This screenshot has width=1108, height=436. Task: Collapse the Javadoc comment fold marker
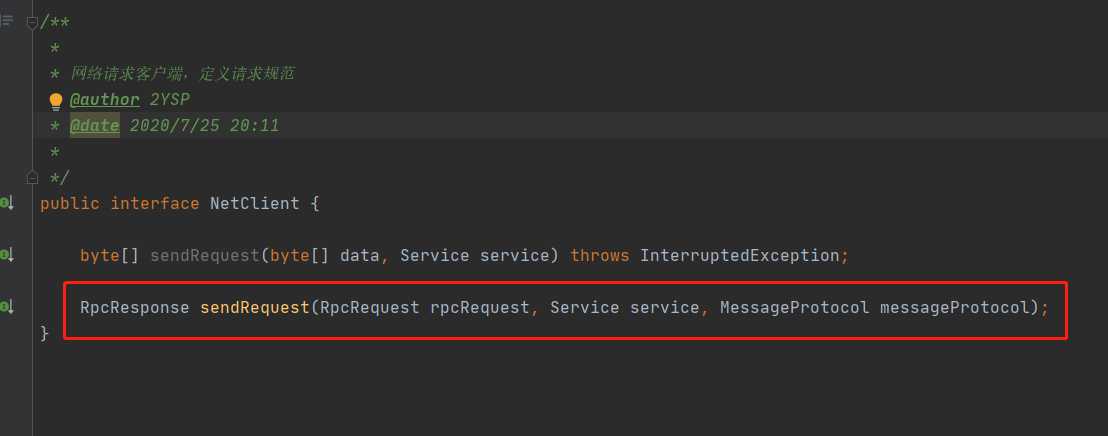(32, 21)
